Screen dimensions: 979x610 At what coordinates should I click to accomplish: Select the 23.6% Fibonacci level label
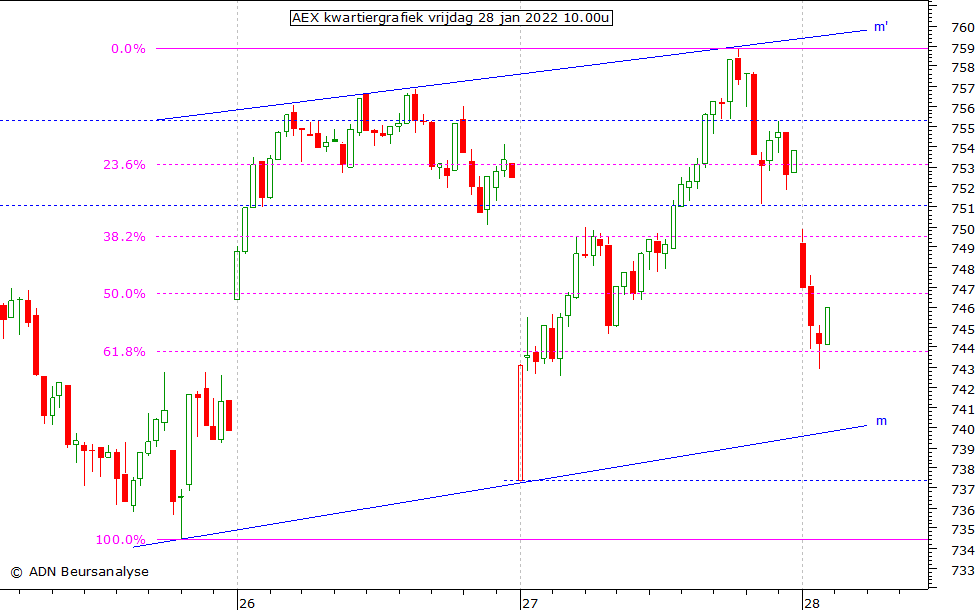pos(125,165)
